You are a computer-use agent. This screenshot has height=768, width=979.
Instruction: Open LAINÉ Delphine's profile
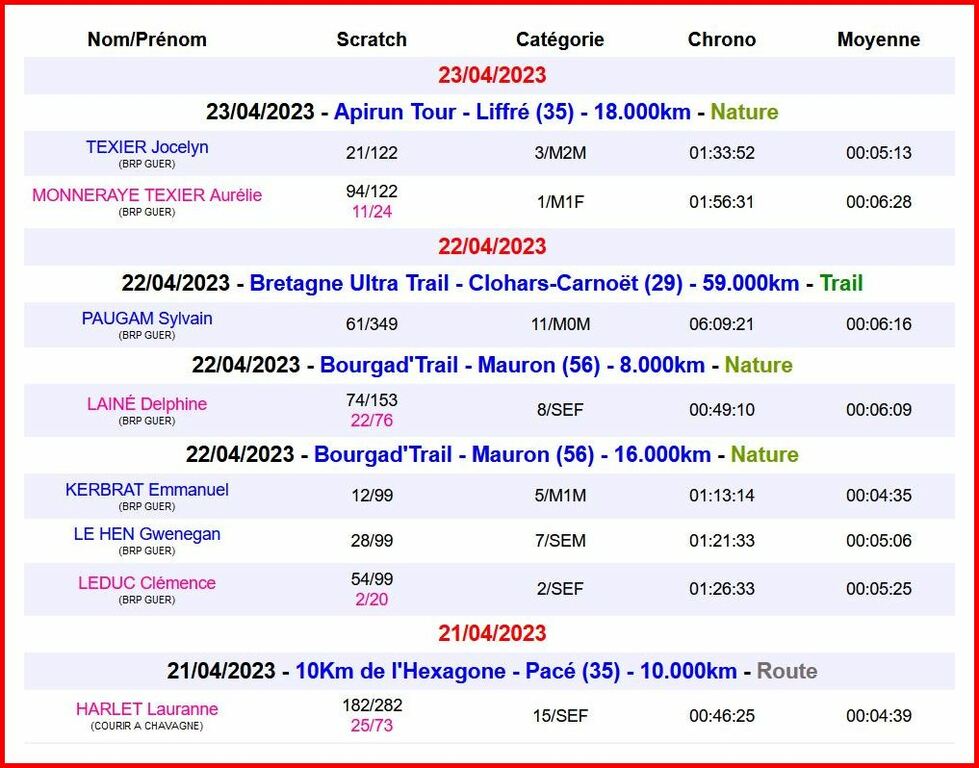coord(147,404)
